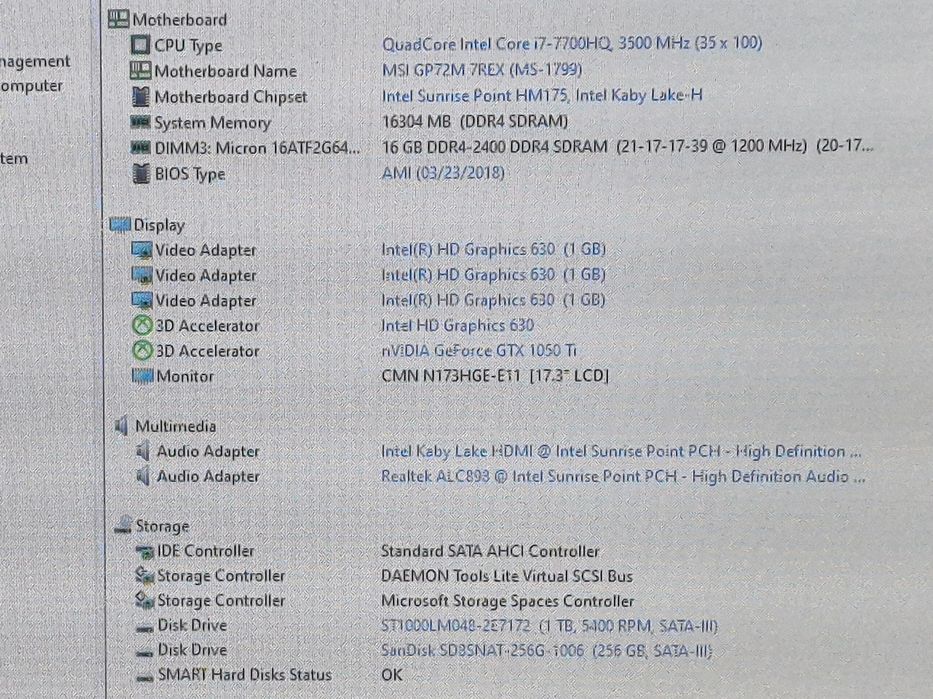933x699 pixels.
Task: Select the Motherboard section label
Action: tap(180, 20)
